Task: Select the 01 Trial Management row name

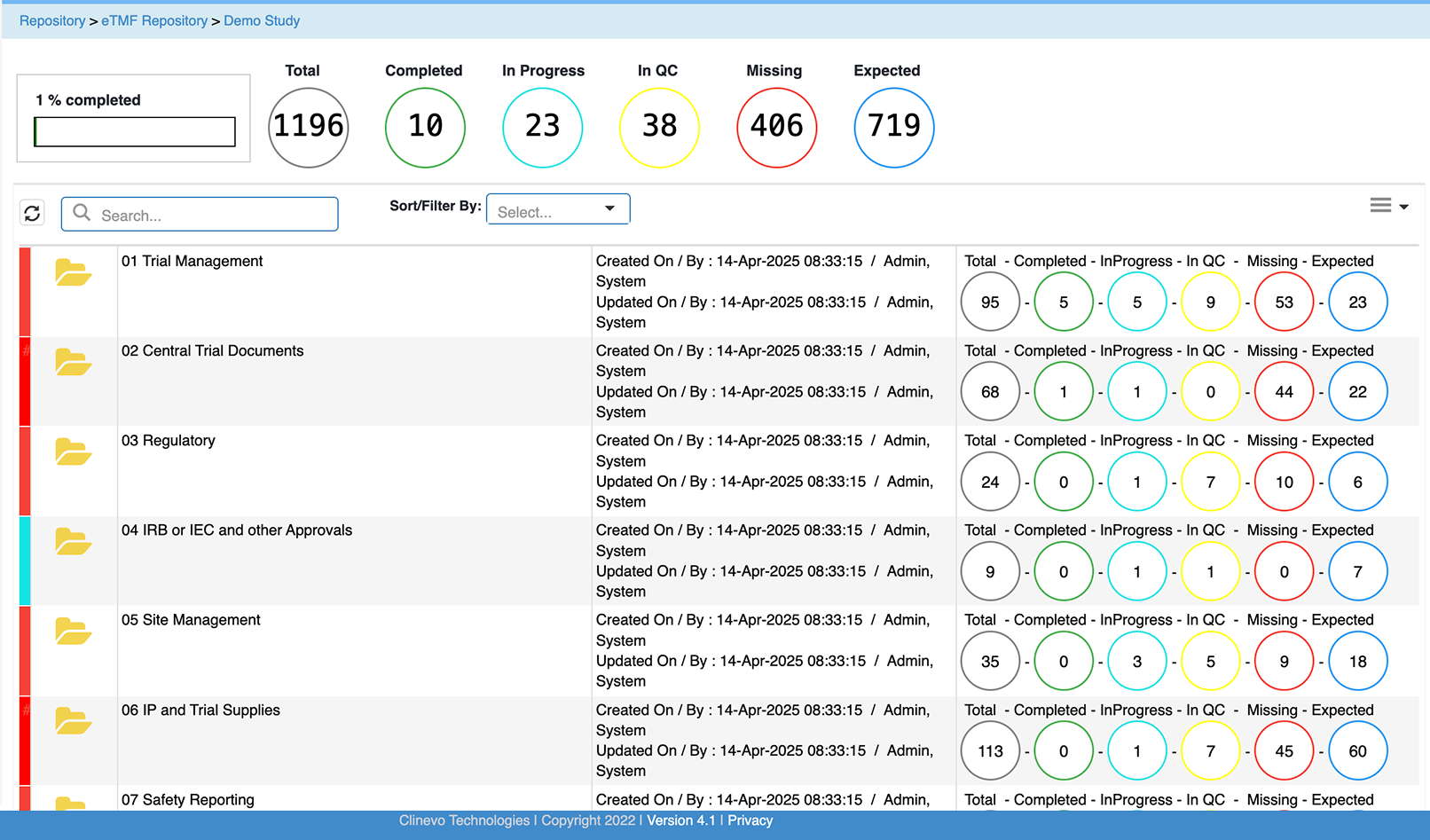Action: (192, 261)
